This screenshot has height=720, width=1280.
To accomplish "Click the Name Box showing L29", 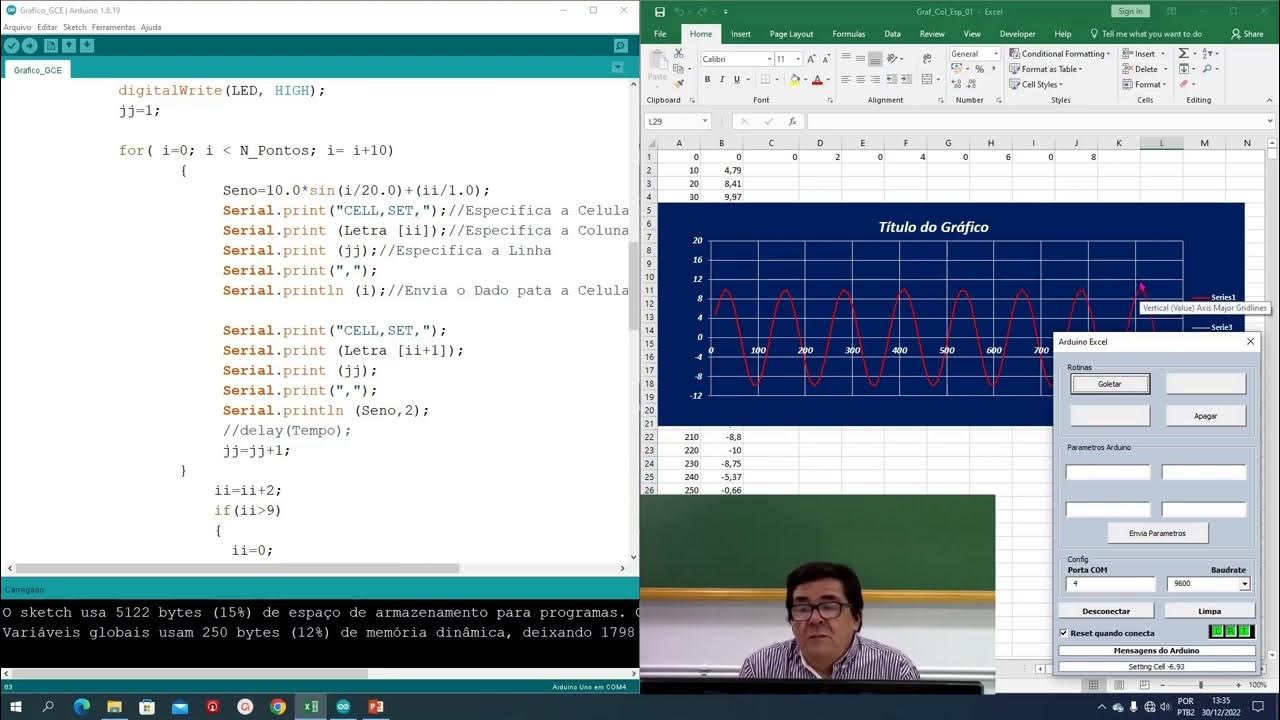I will click(678, 121).
